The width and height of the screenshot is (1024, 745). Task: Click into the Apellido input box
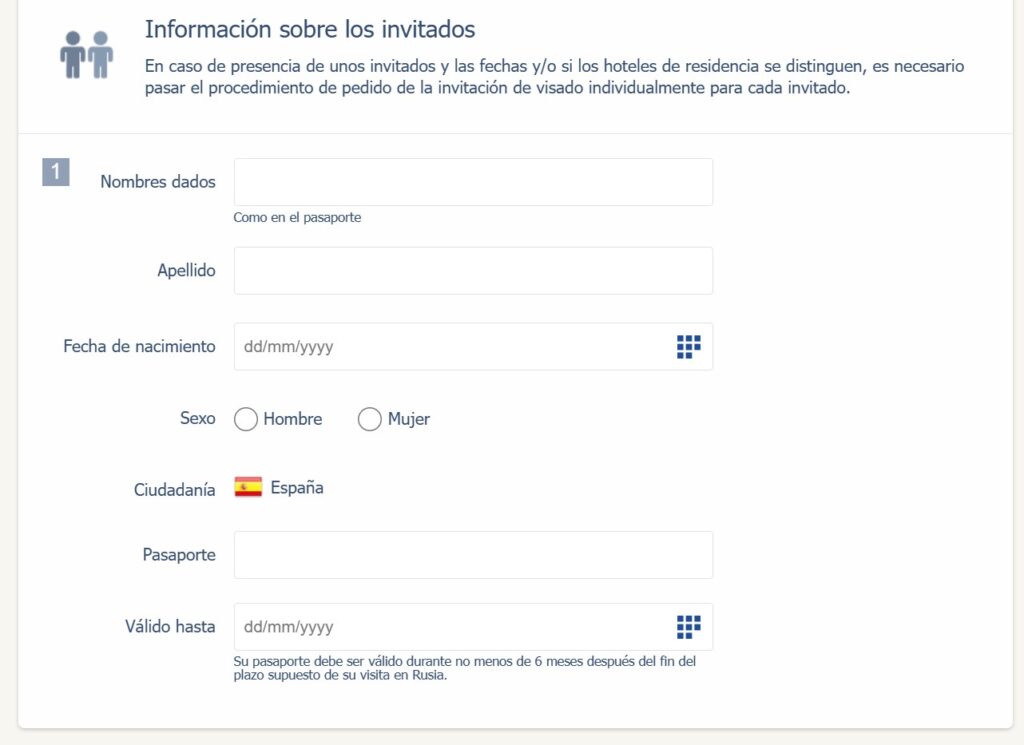coord(473,271)
